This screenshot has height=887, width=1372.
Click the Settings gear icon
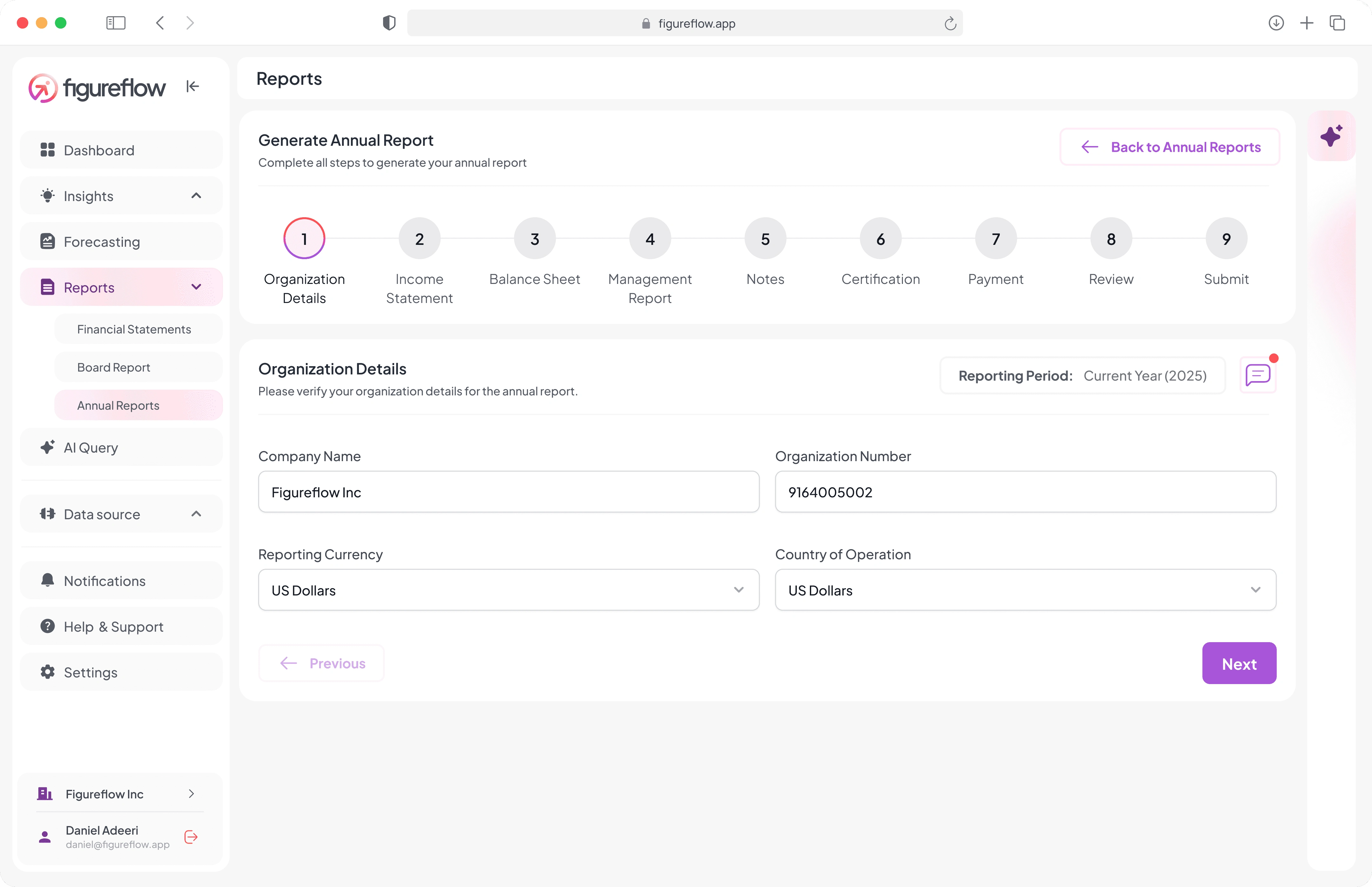(48, 672)
